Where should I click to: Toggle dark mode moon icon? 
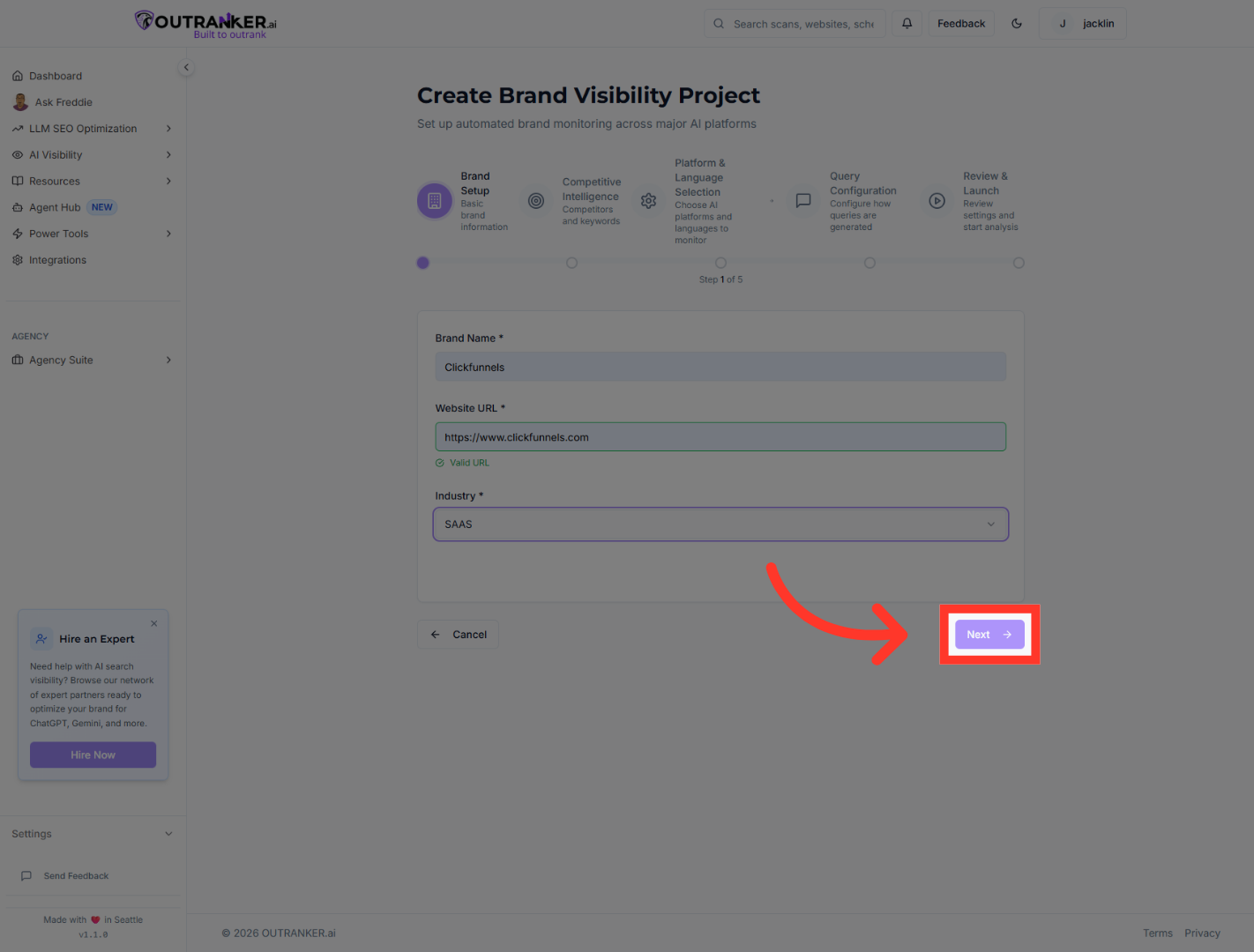(1017, 24)
